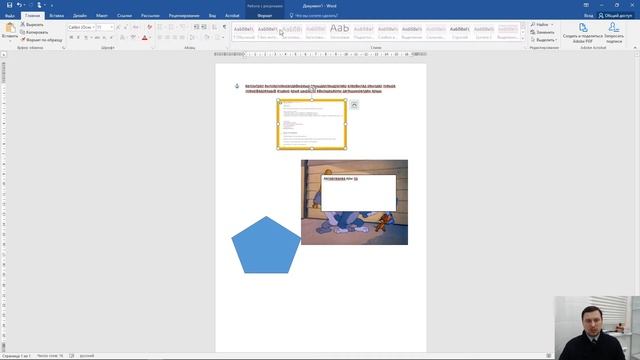Apply the text highlight color
This screenshot has width=640, height=360.
click(x=133, y=38)
